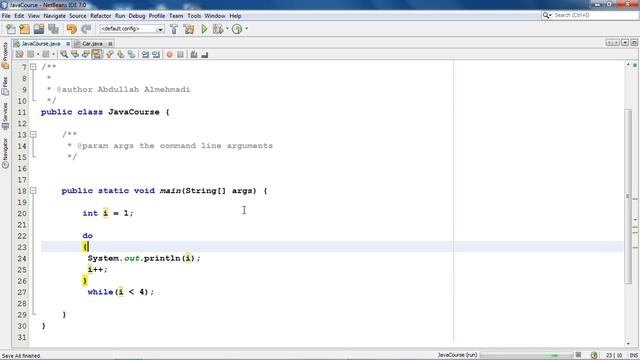Click the Comment editor toolbar icon

pos(194,54)
